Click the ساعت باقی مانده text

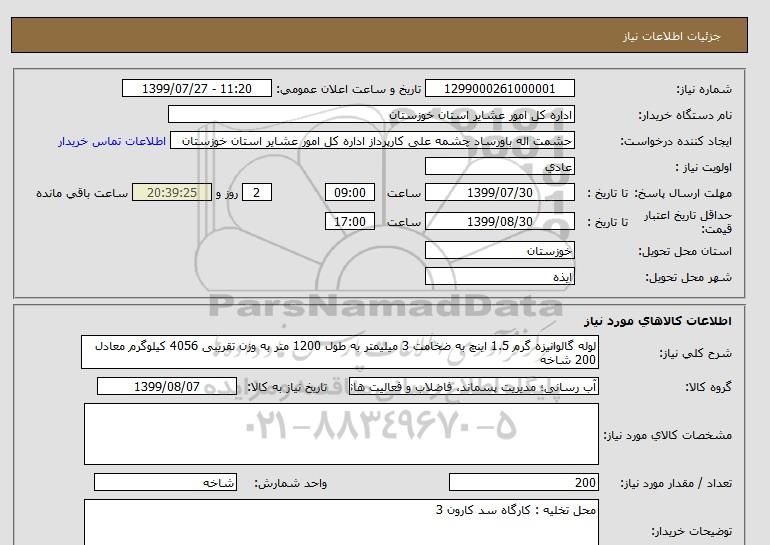[x=82, y=193]
